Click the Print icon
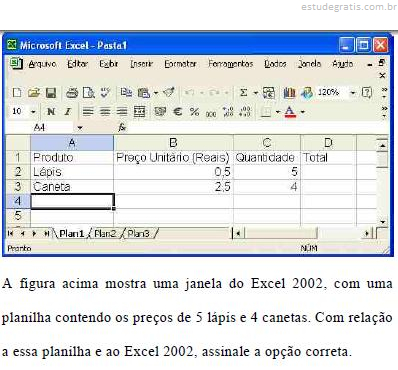 coord(72,93)
